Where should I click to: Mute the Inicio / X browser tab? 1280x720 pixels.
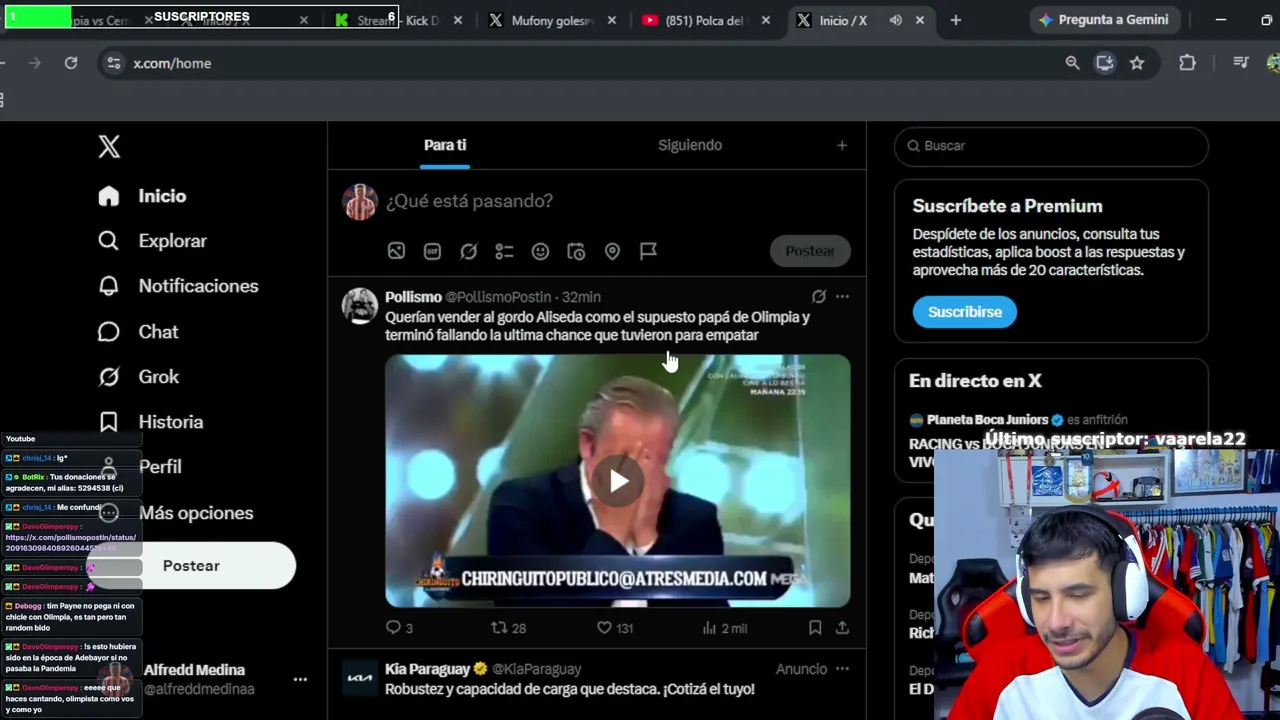896,20
